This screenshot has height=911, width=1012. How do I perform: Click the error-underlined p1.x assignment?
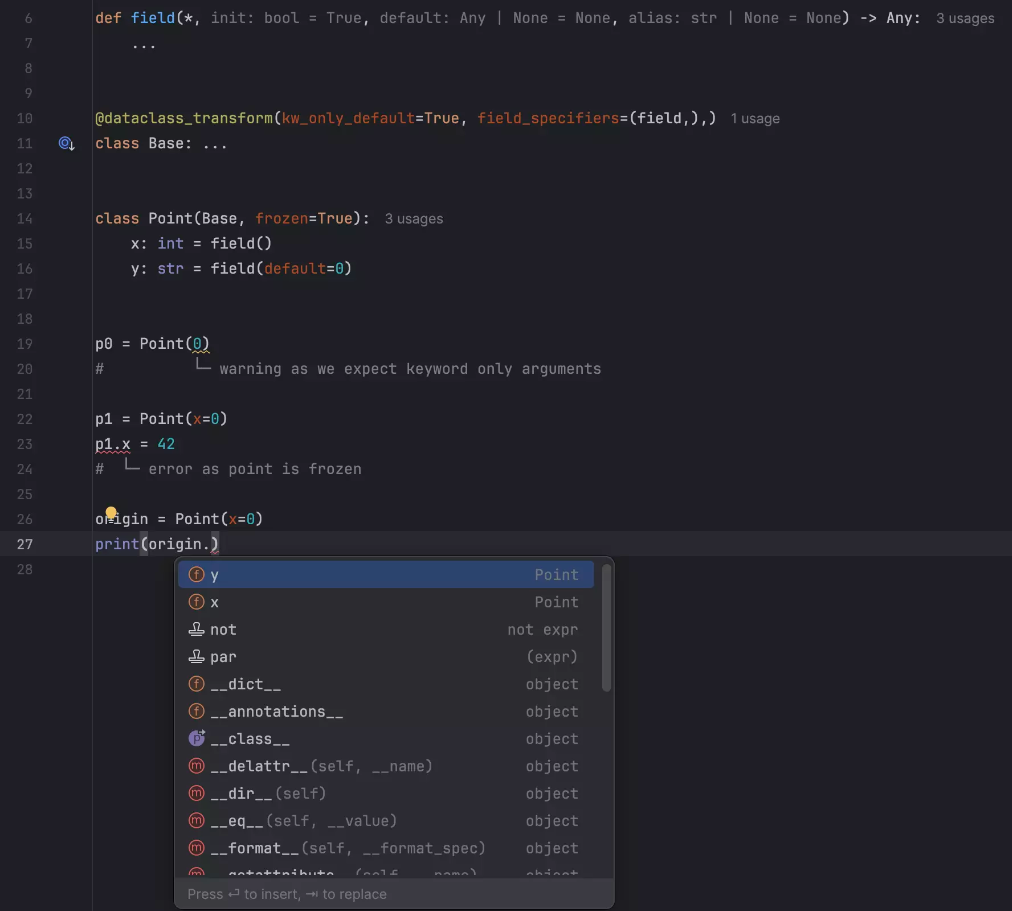click(x=113, y=445)
